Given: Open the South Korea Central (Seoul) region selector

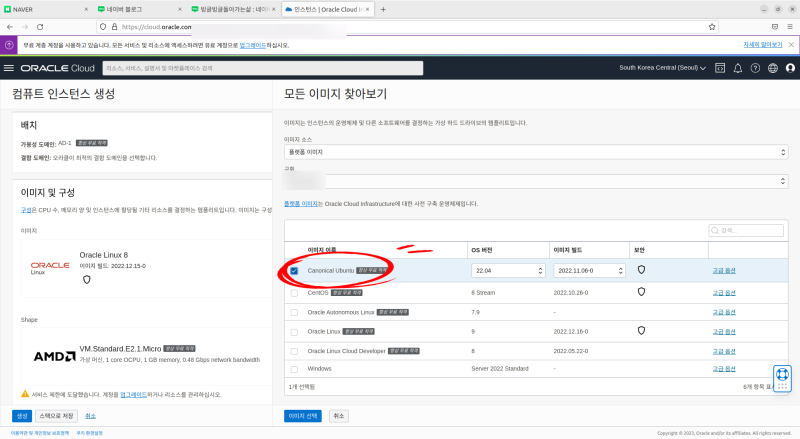Looking at the screenshot, I should click(x=662, y=68).
